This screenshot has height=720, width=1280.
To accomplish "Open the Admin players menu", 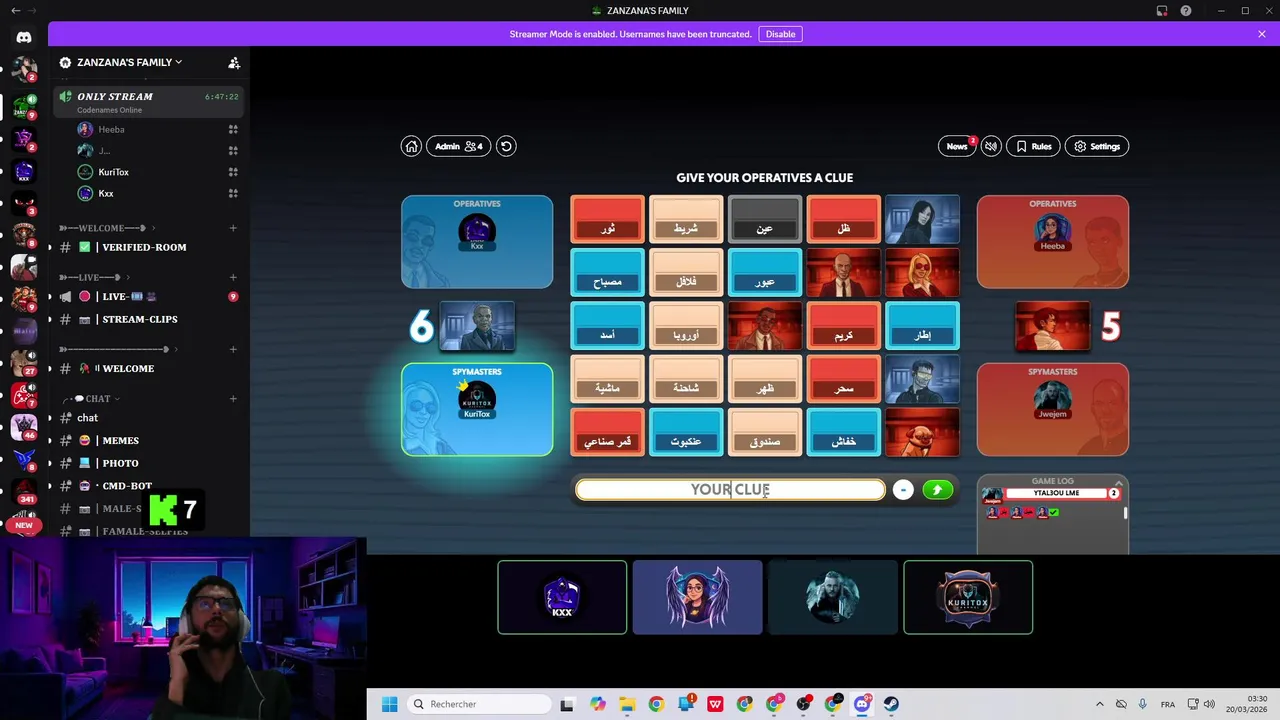I will pos(459,146).
